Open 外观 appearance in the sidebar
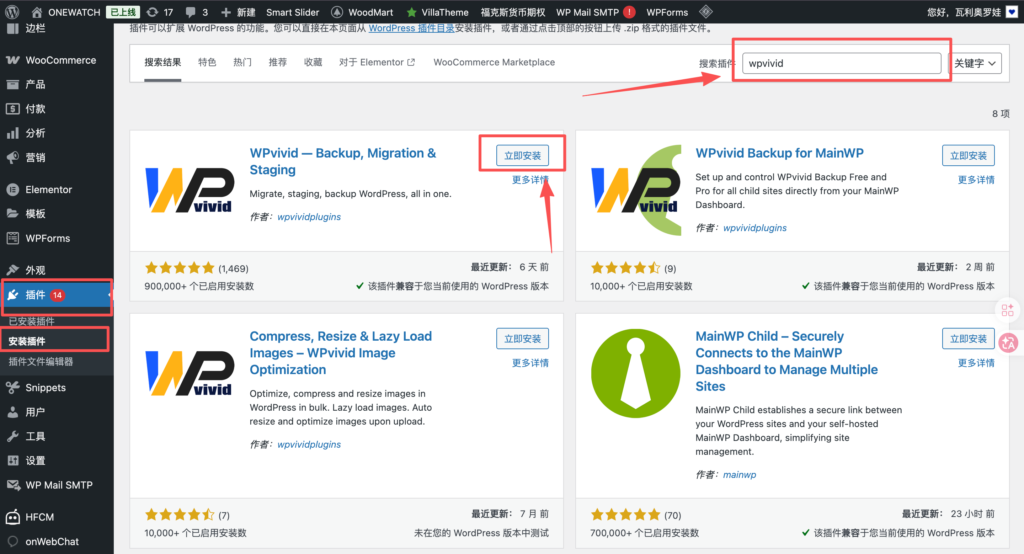The height and width of the screenshot is (554, 1024). pos(57,270)
